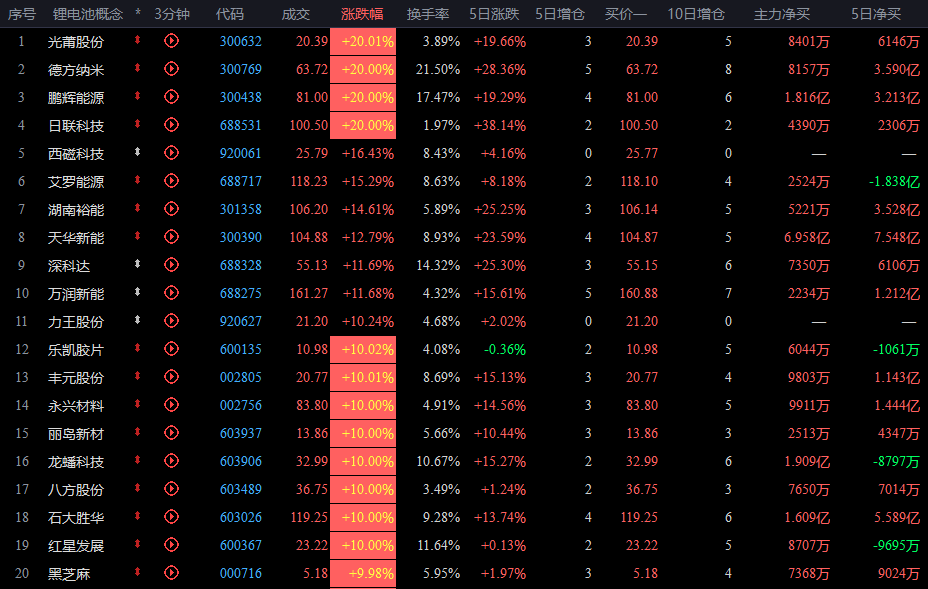Click the 5日涨跌 column header
The image size is (928, 589).
coord(493,14)
